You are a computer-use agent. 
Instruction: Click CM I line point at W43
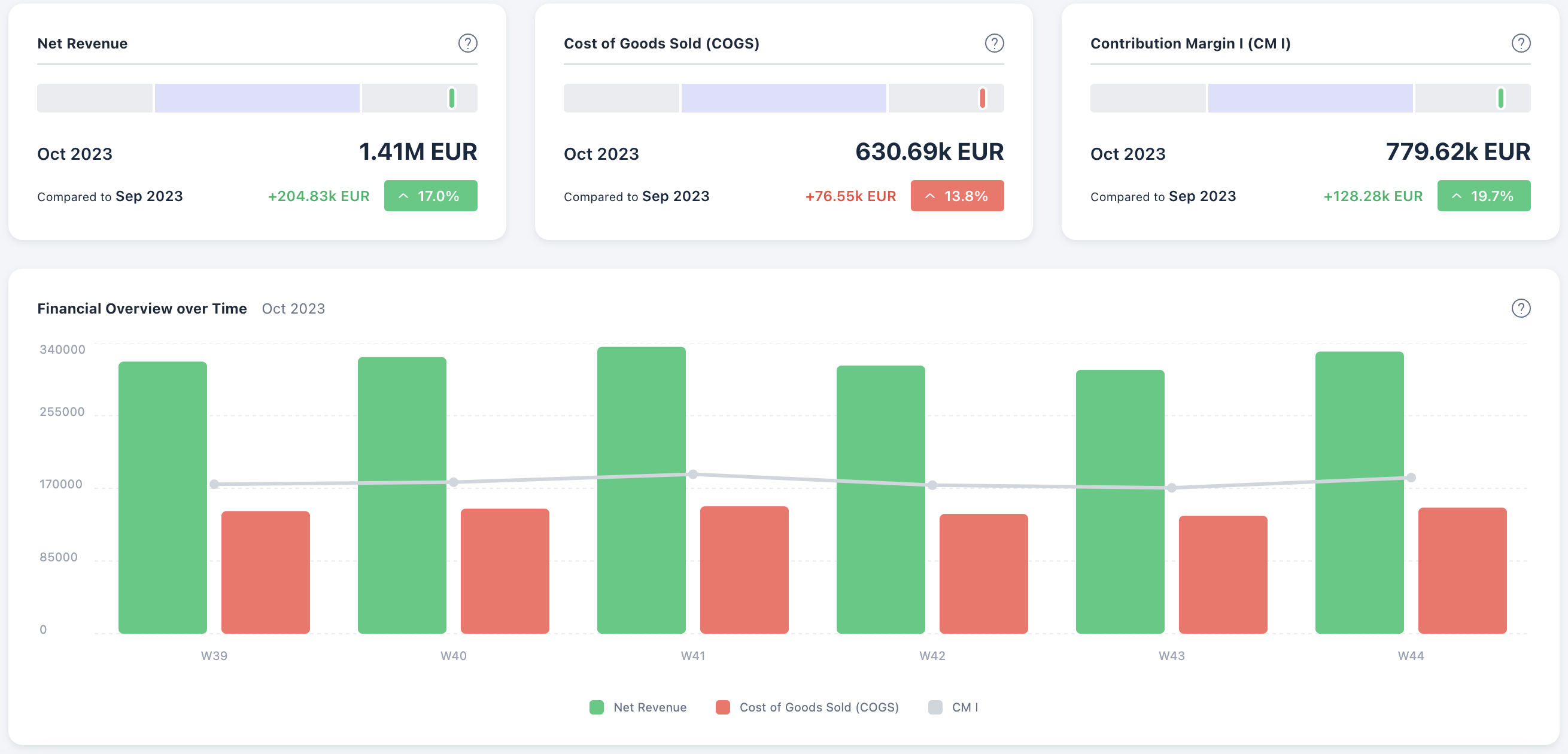(1171, 488)
